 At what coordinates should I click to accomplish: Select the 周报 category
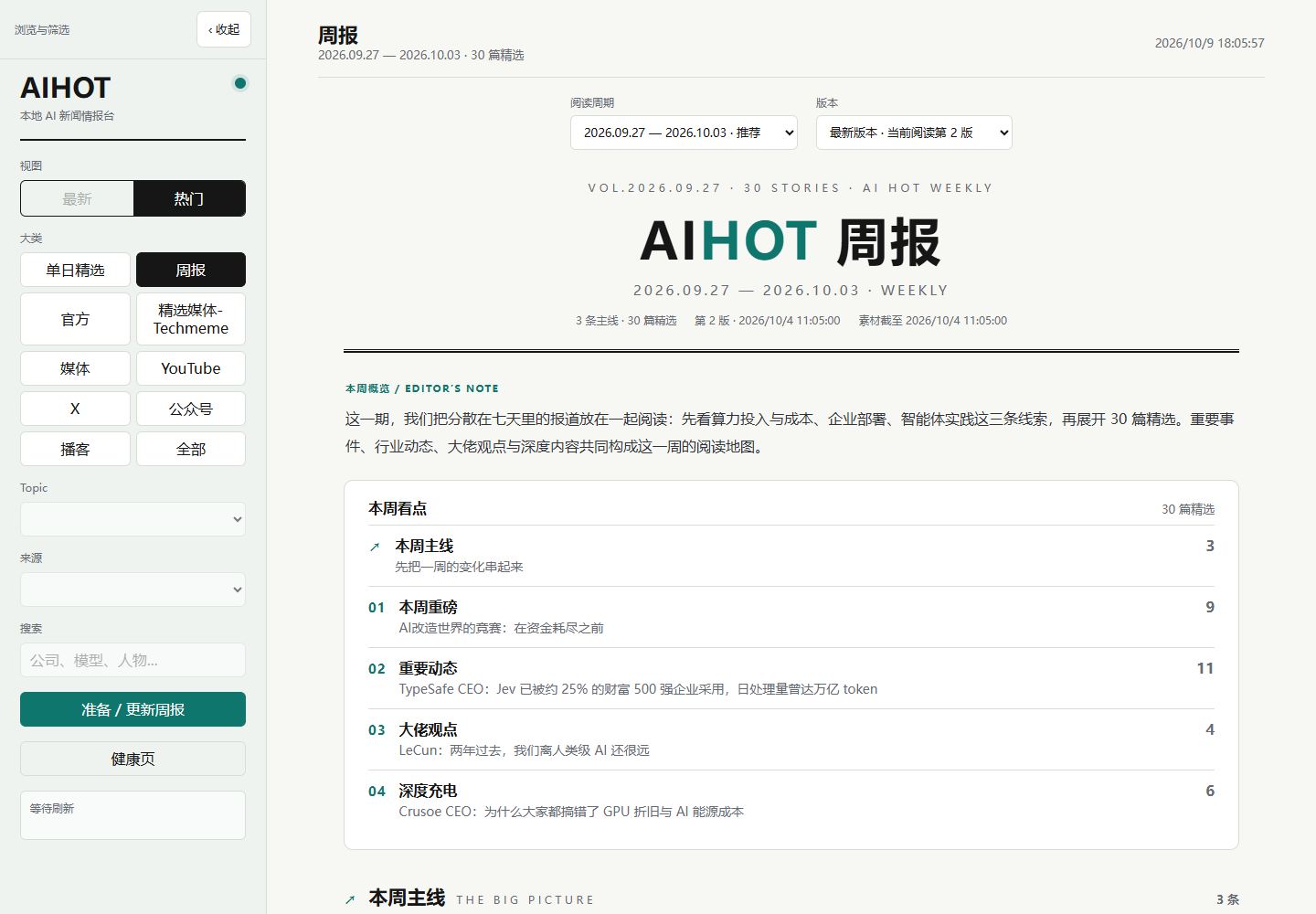(x=191, y=270)
